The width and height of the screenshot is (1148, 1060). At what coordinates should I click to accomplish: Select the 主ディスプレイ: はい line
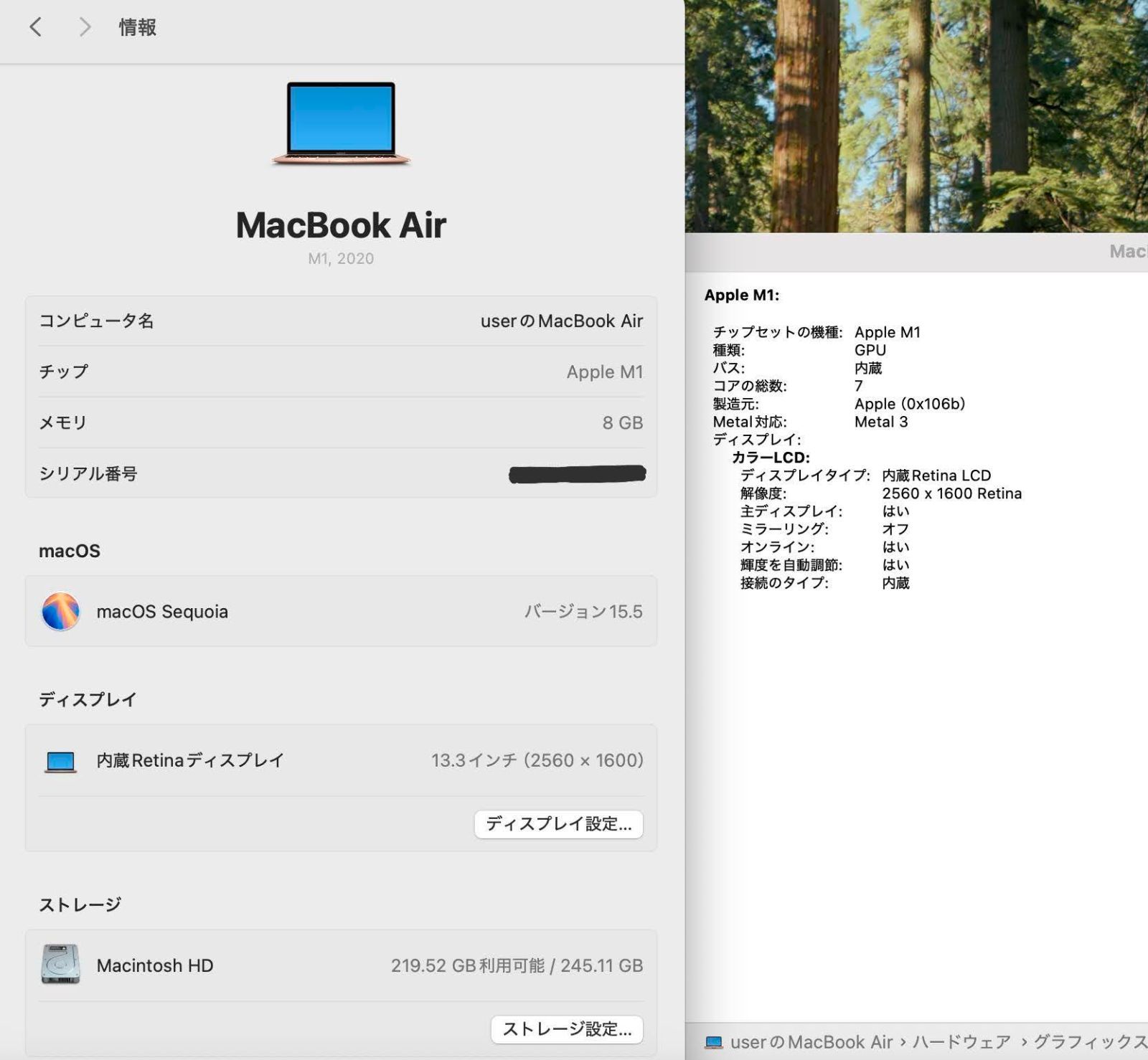[x=824, y=511]
